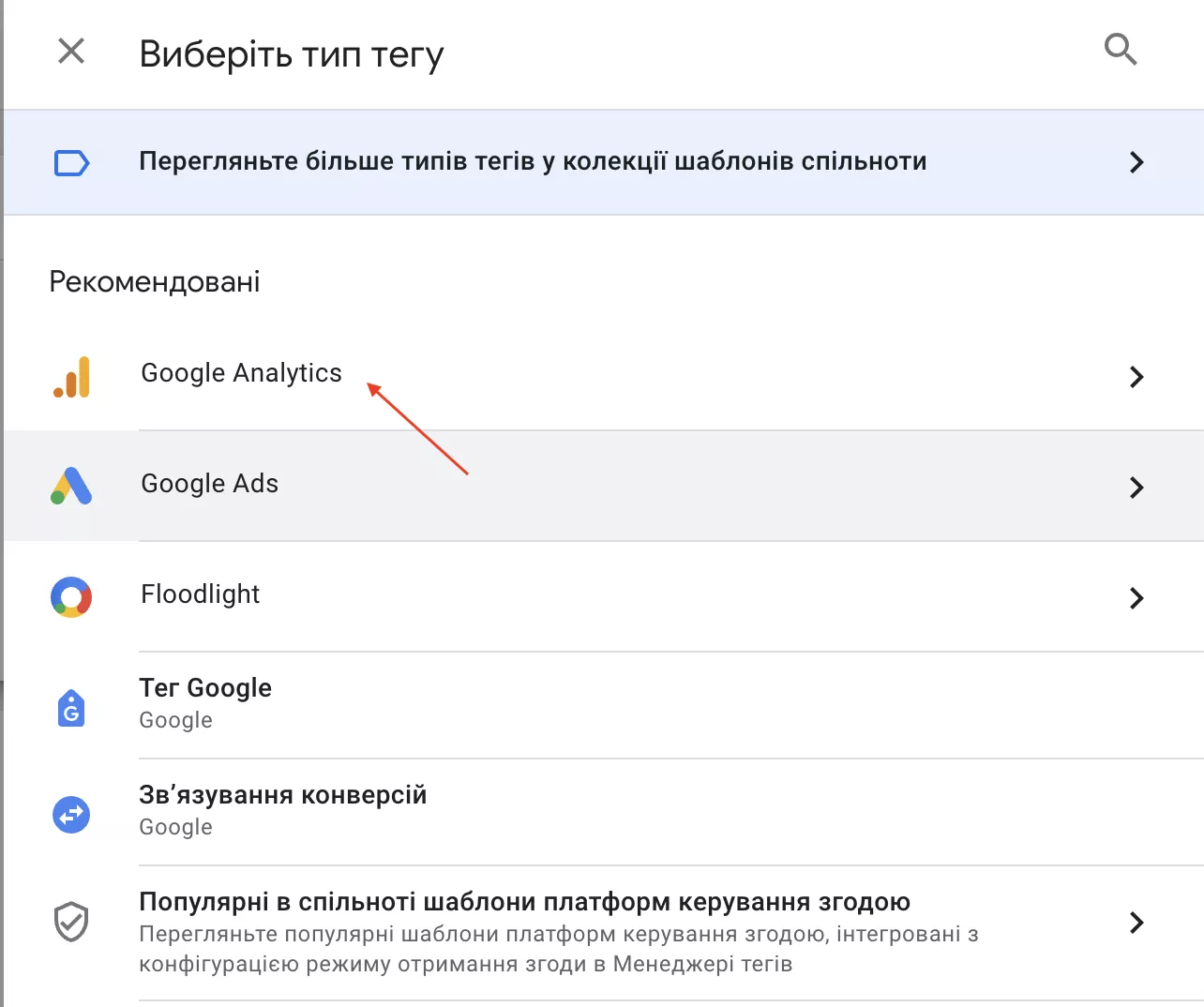1204x1007 pixels.
Task: Click the Виберіть тип тегу title
Action: (x=292, y=55)
